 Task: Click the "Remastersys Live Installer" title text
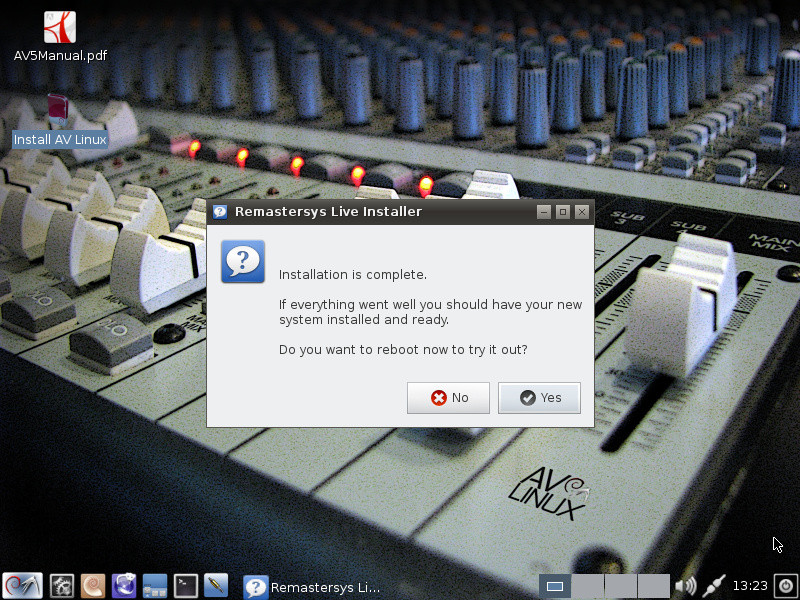click(328, 212)
